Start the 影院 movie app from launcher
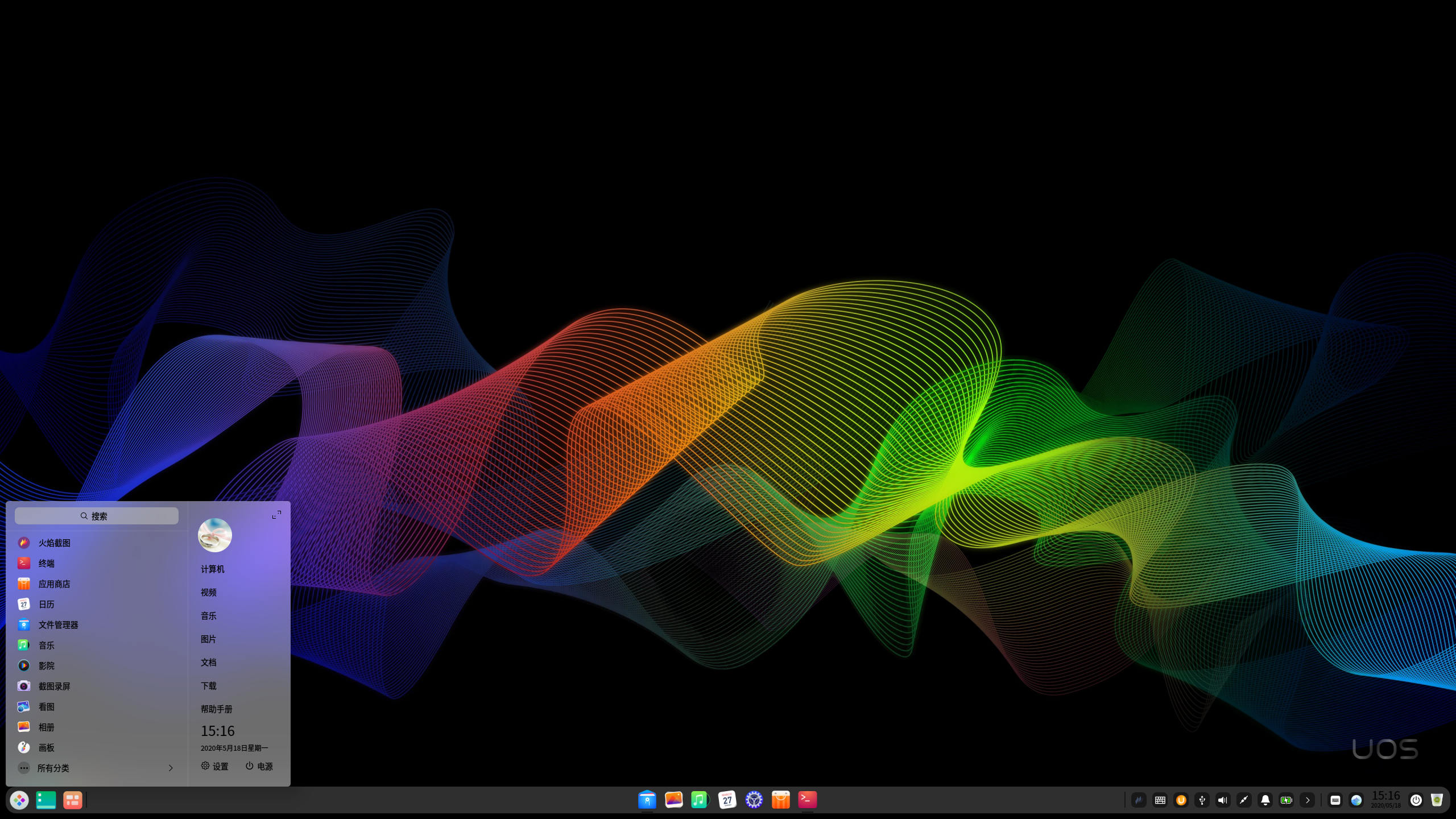Viewport: 1456px width, 819px height. click(47, 665)
